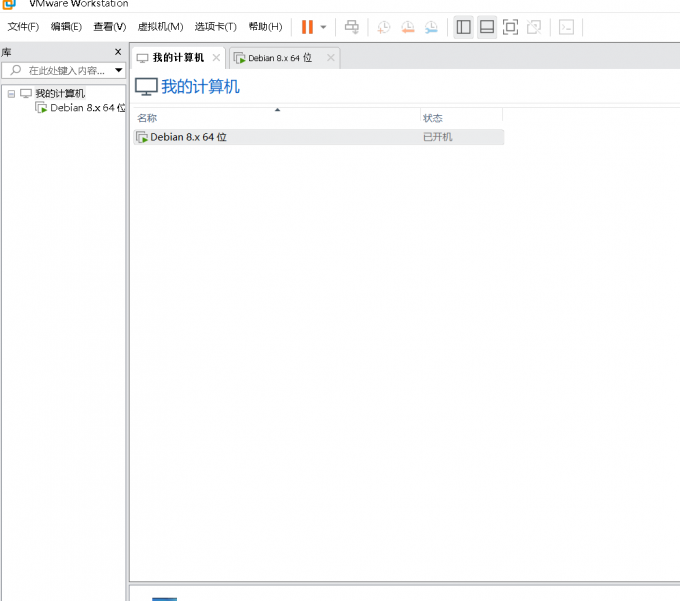The width and height of the screenshot is (680, 601).
Task: Click the console view toolbar icon
Action: (x=566, y=27)
